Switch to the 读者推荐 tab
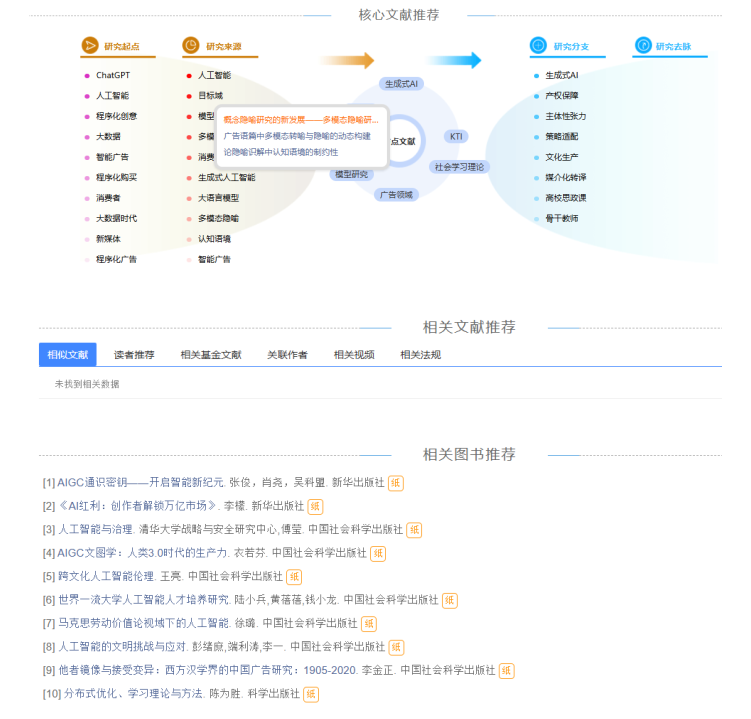This screenshot has width=751, height=719. point(134,354)
